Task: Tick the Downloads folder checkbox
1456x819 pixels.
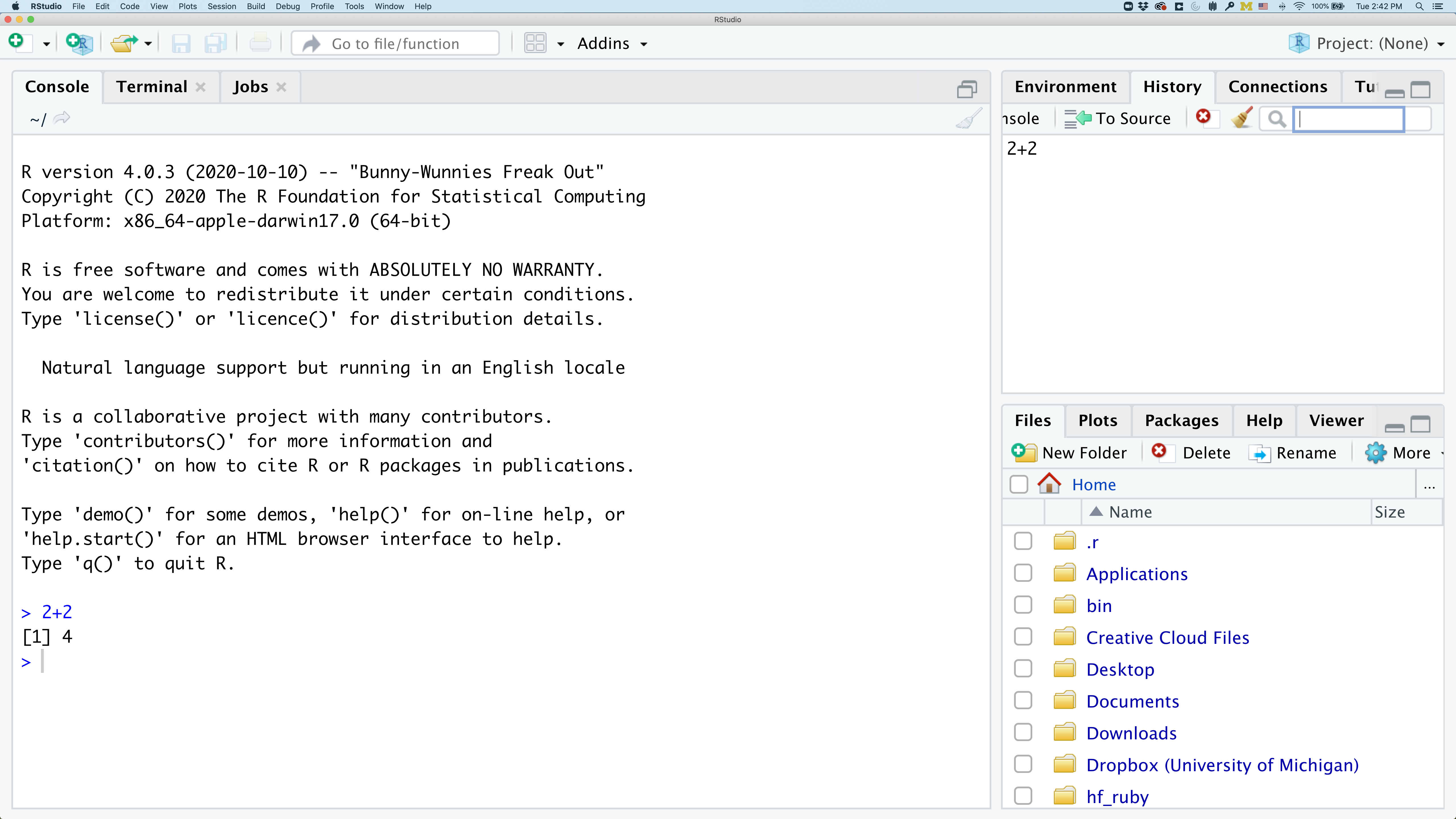Action: click(x=1023, y=733)
